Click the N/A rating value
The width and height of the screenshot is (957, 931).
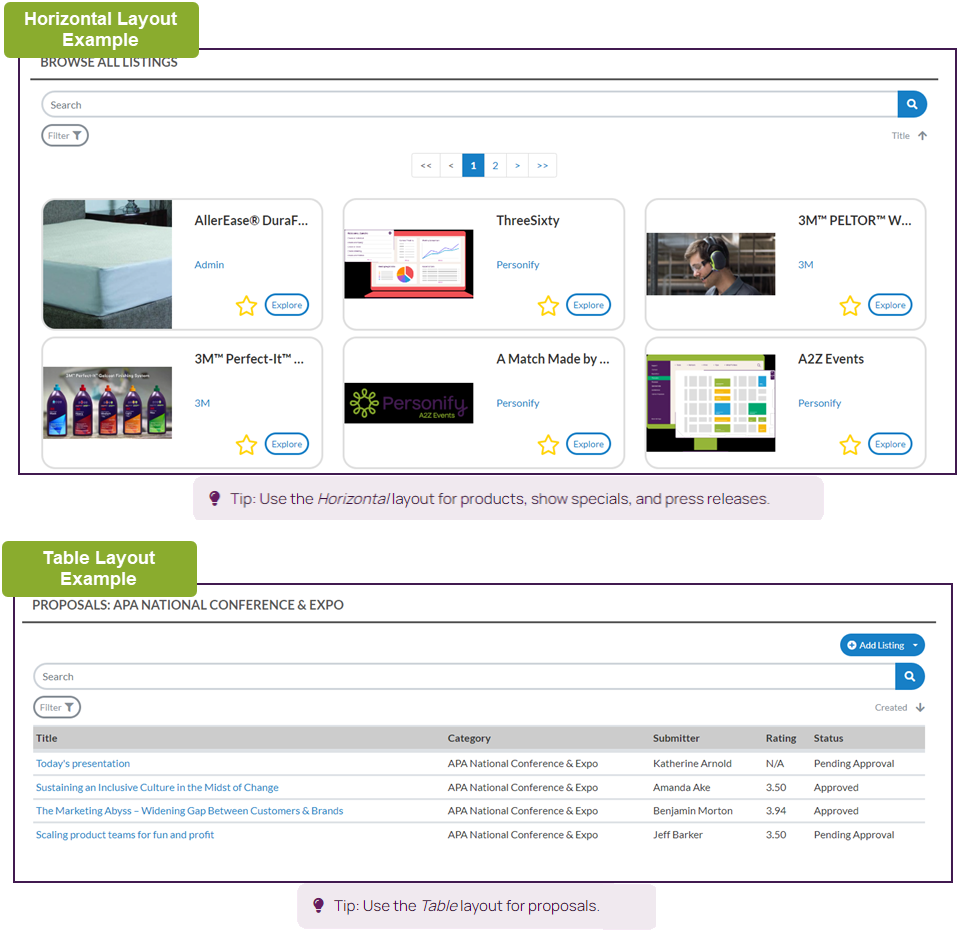pos(775,763)
